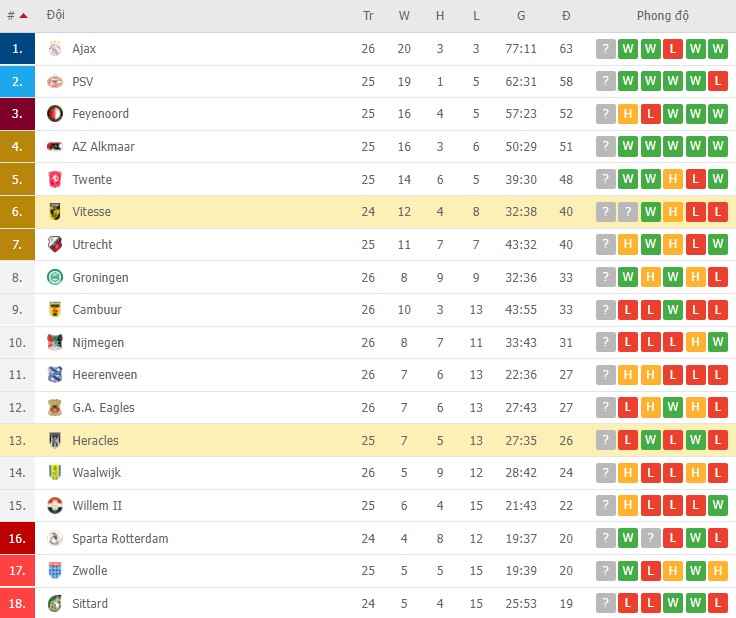Click the PSV team logo
Screen dimensions: 736x618
point(55,81)
